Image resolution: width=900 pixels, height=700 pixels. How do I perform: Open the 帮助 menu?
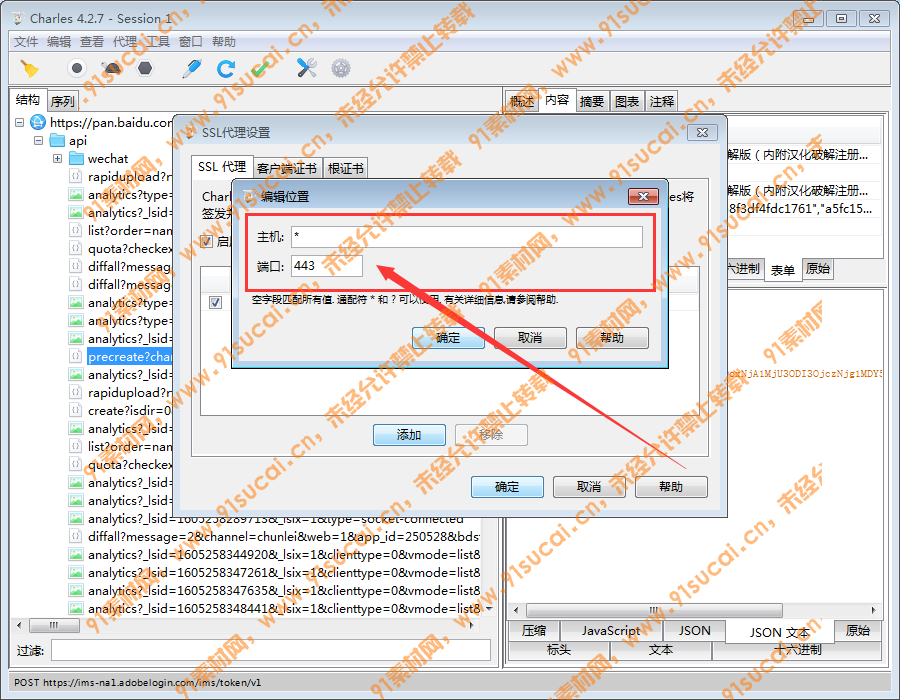(224, 42)
